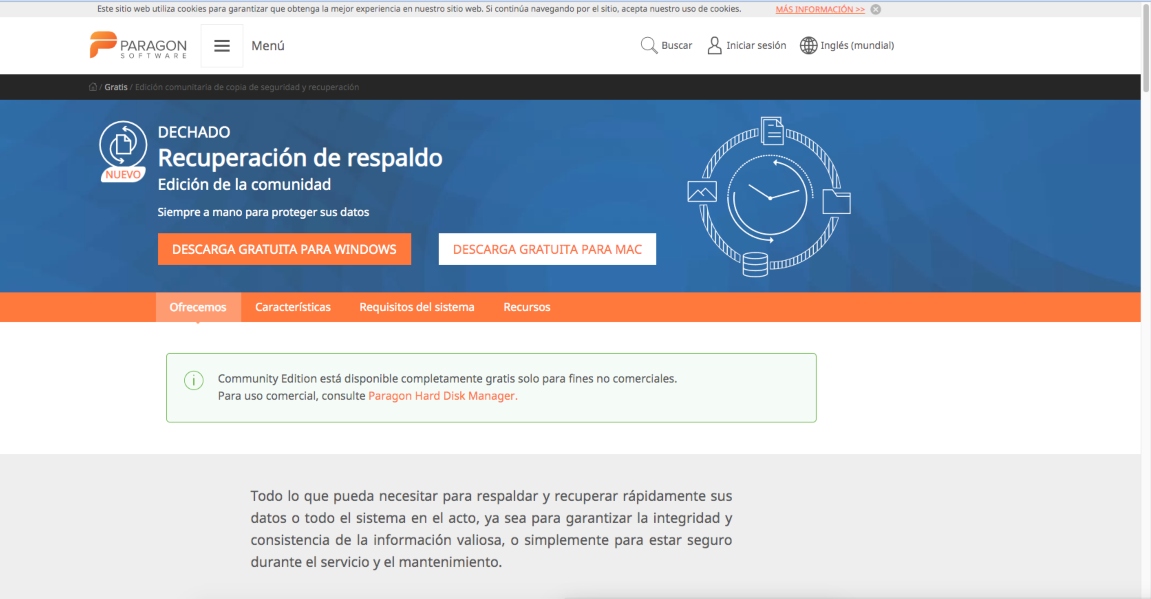The height and width of the screenshot is (599, 1151).
Task: Click the database icon on illustration
Action: (x=755, y=264)
